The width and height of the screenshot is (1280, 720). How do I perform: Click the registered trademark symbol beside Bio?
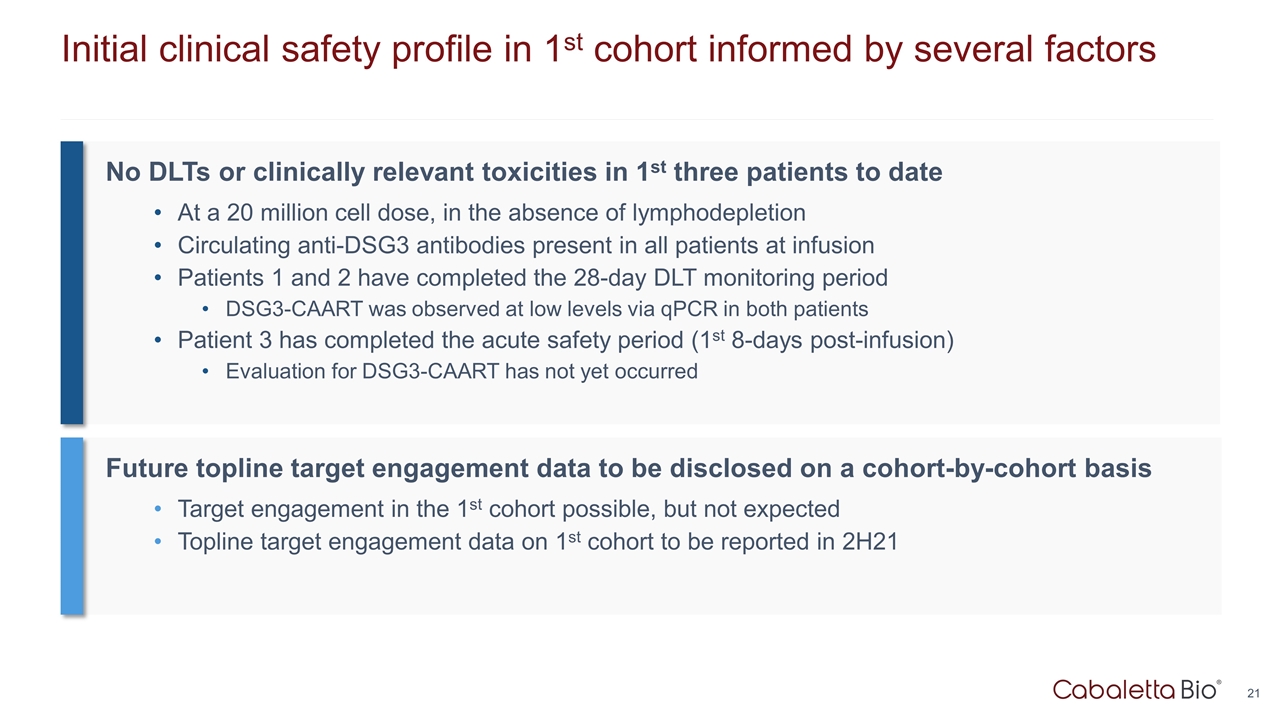point(1219,683)
